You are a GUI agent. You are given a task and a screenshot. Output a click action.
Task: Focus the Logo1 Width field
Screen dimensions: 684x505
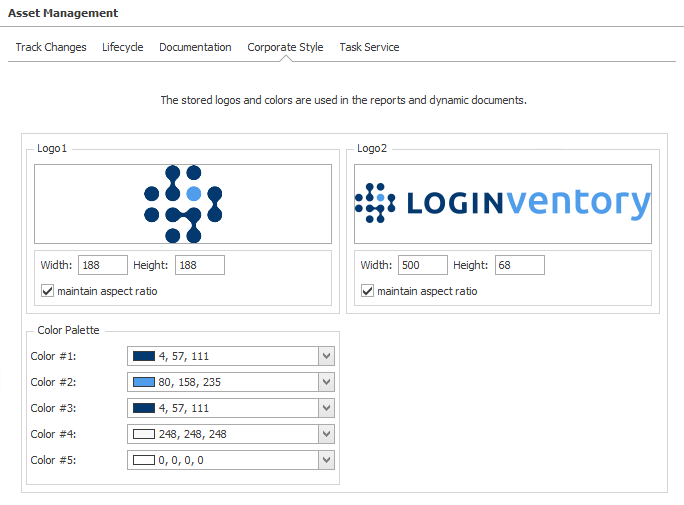103,265
